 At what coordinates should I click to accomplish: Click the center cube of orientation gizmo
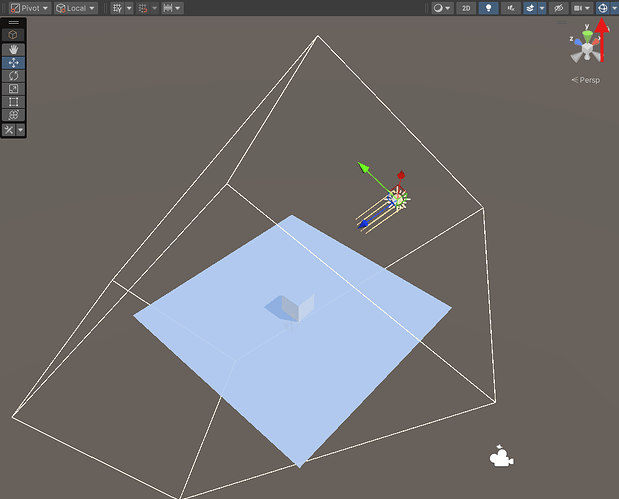click(587, 49)
